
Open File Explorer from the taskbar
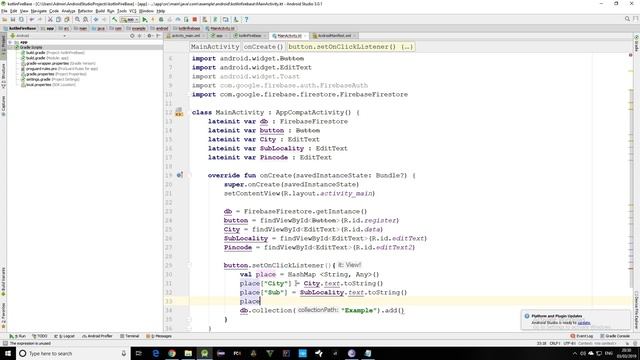click(x=188, y=353)
